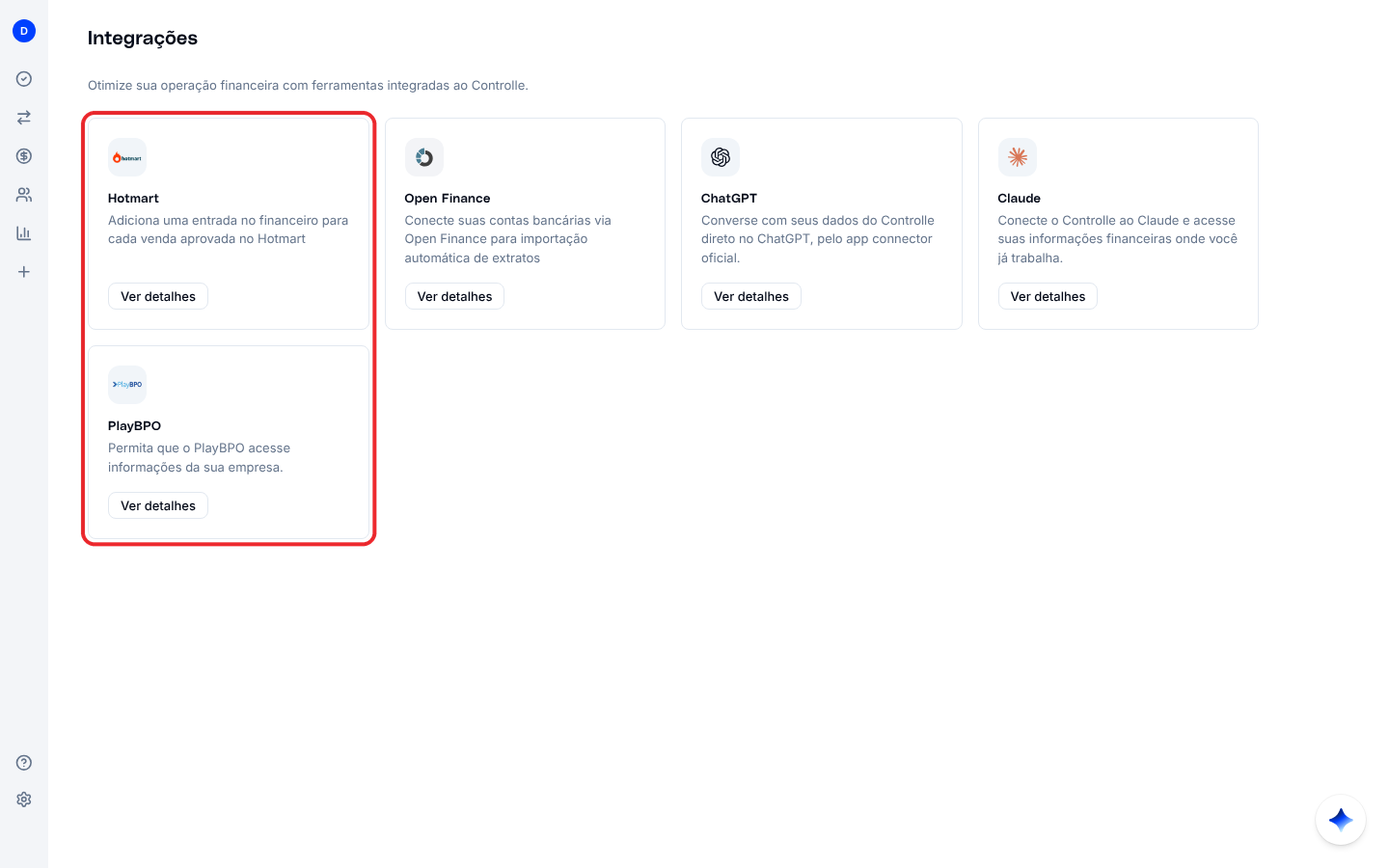Click the "Hotmart" card title
Screen dimensions: 1389x868
133,199
